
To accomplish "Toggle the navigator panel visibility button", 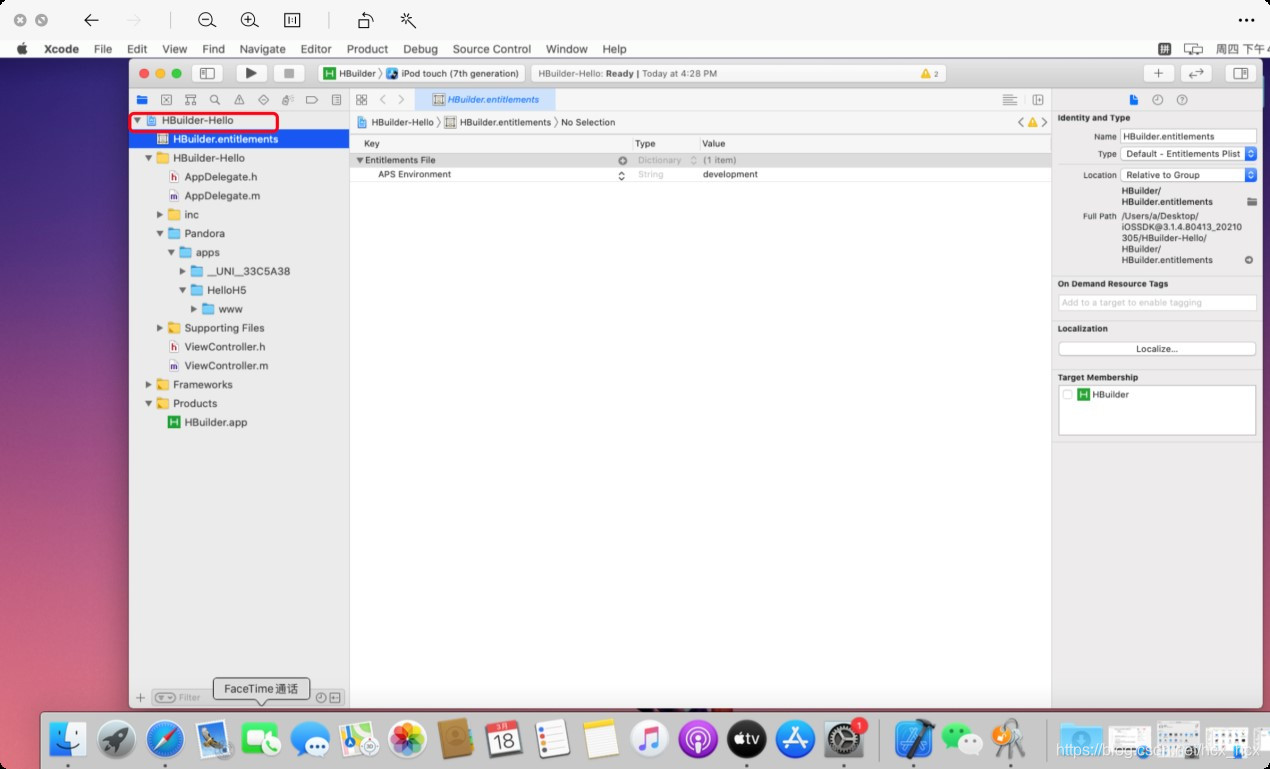I will point(207,73).
